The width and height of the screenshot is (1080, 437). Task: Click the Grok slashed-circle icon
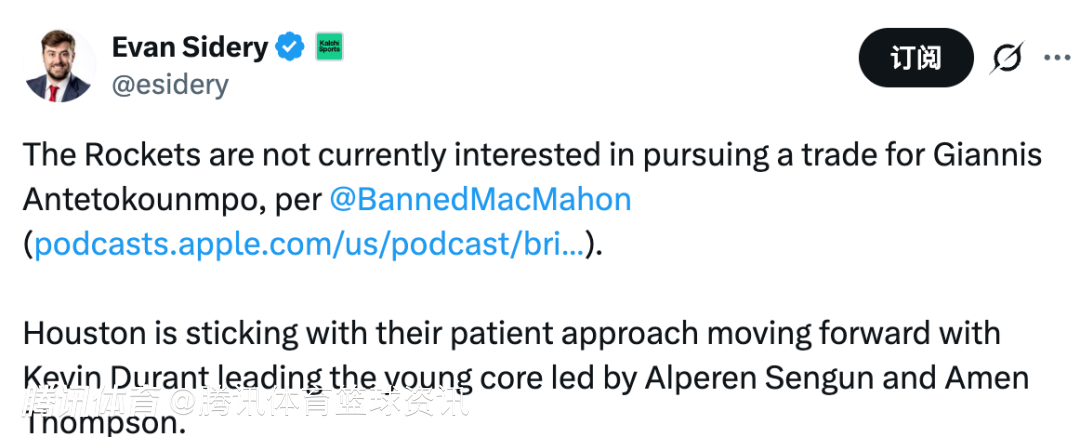coord(1006,59)
